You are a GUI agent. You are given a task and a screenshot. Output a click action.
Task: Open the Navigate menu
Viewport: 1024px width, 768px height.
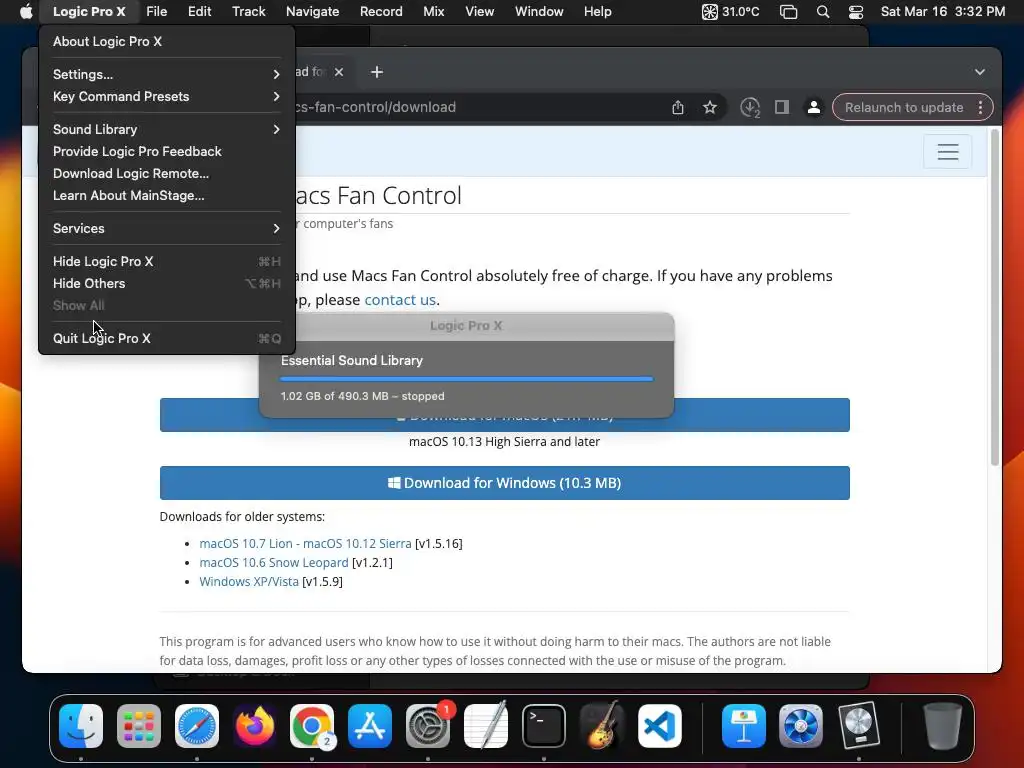pyautogui.click(x=312, y=11)
